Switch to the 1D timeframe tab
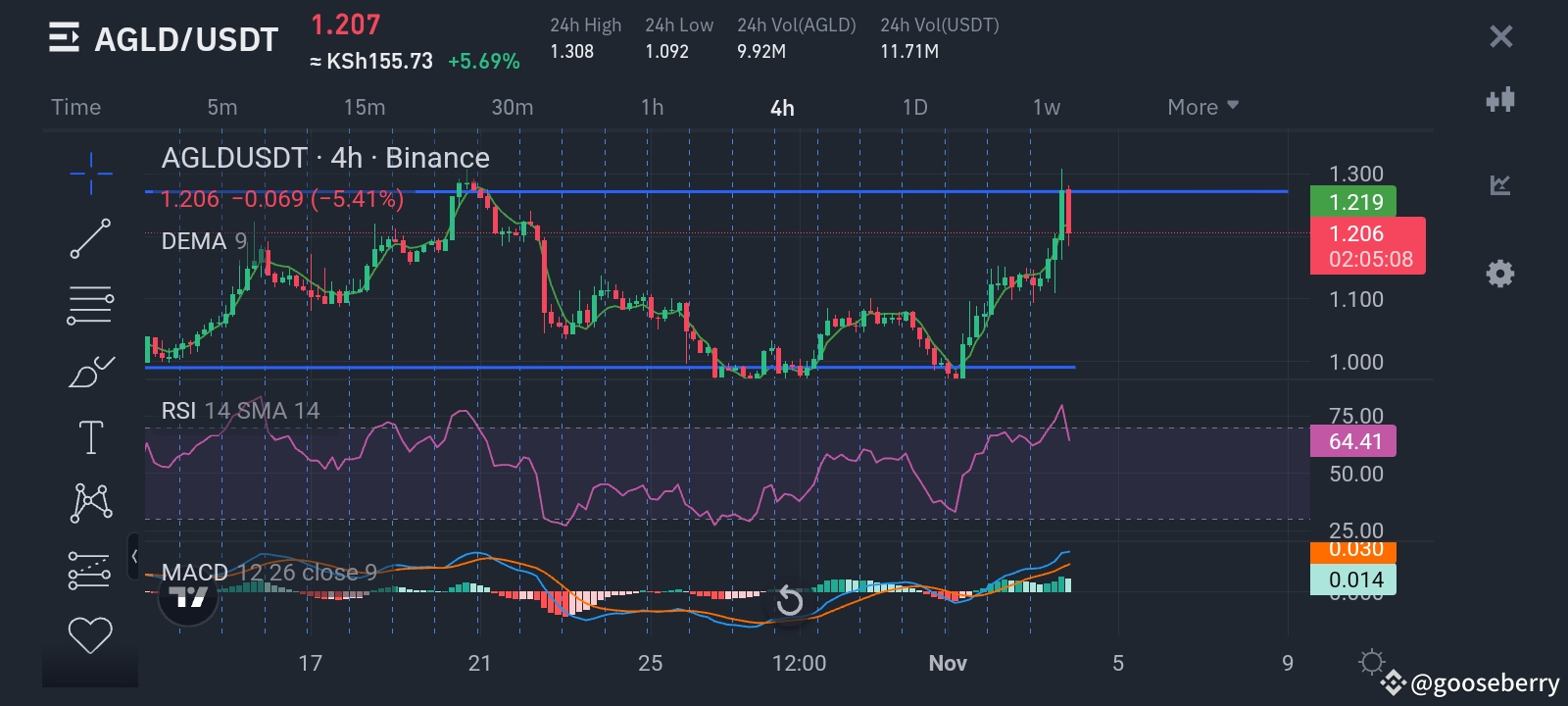Image resolution: width=1568 pixels, height=706 pixels. (x=914, y=107)
